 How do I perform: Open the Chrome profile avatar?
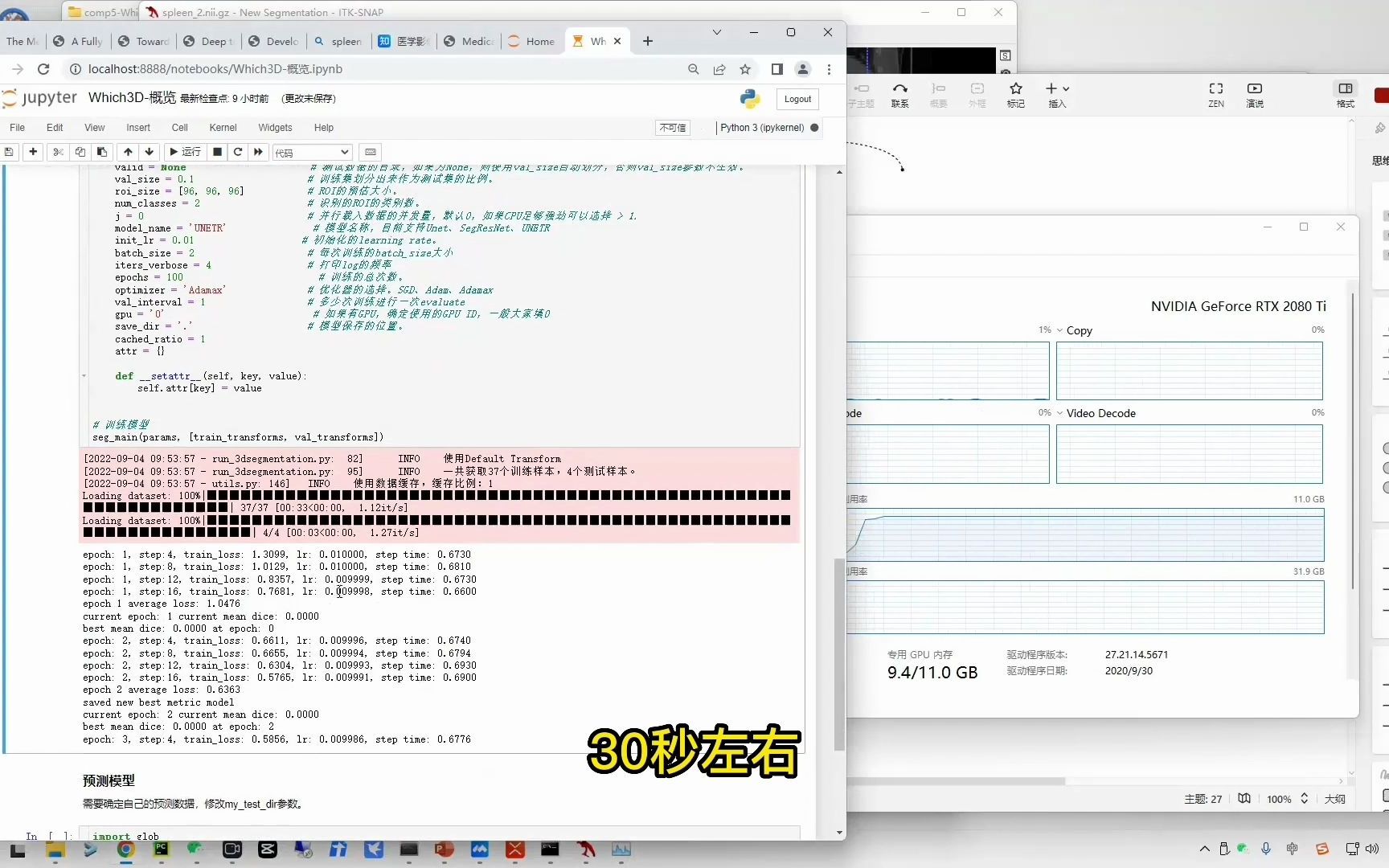click(802, 69)
